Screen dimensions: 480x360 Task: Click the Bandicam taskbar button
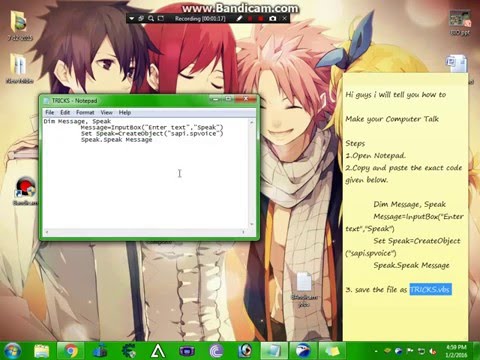click(303, 351)
